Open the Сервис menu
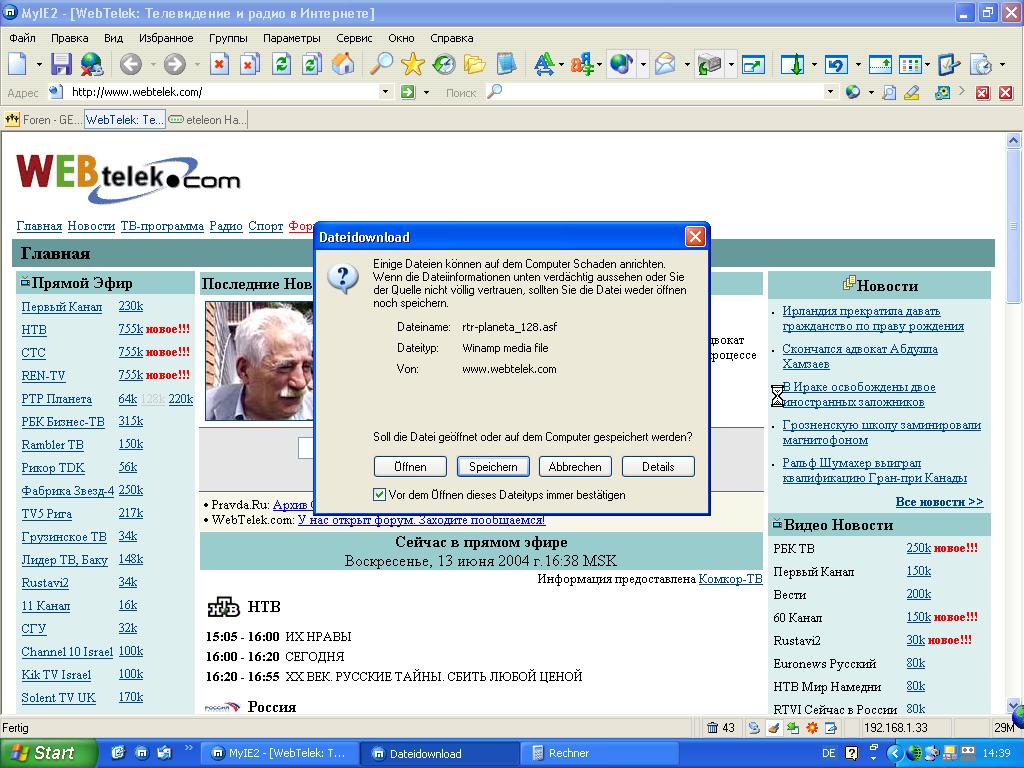The image size is (1024, 768). [x=354, y=38]
